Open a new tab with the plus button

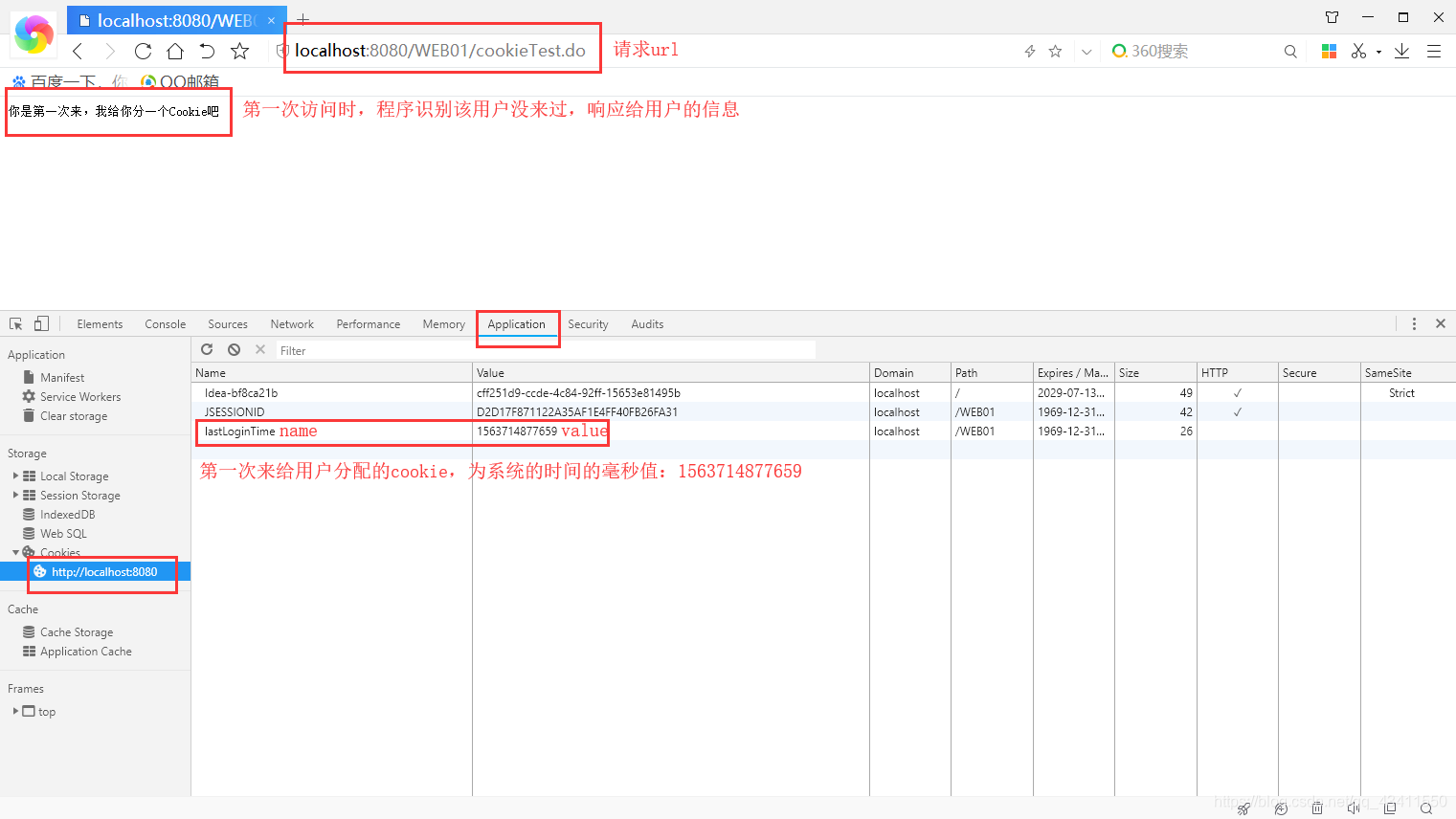[x=302, y=19]
